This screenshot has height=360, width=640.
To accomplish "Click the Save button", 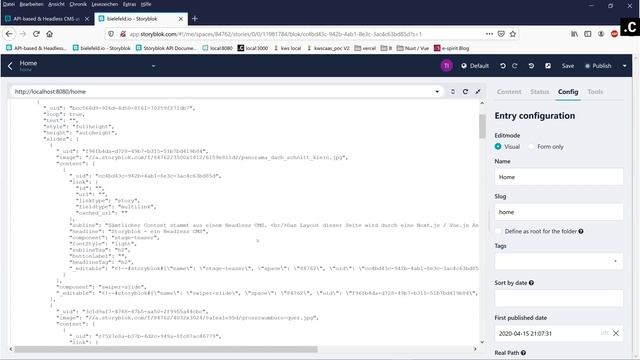I will click(567, 66).
